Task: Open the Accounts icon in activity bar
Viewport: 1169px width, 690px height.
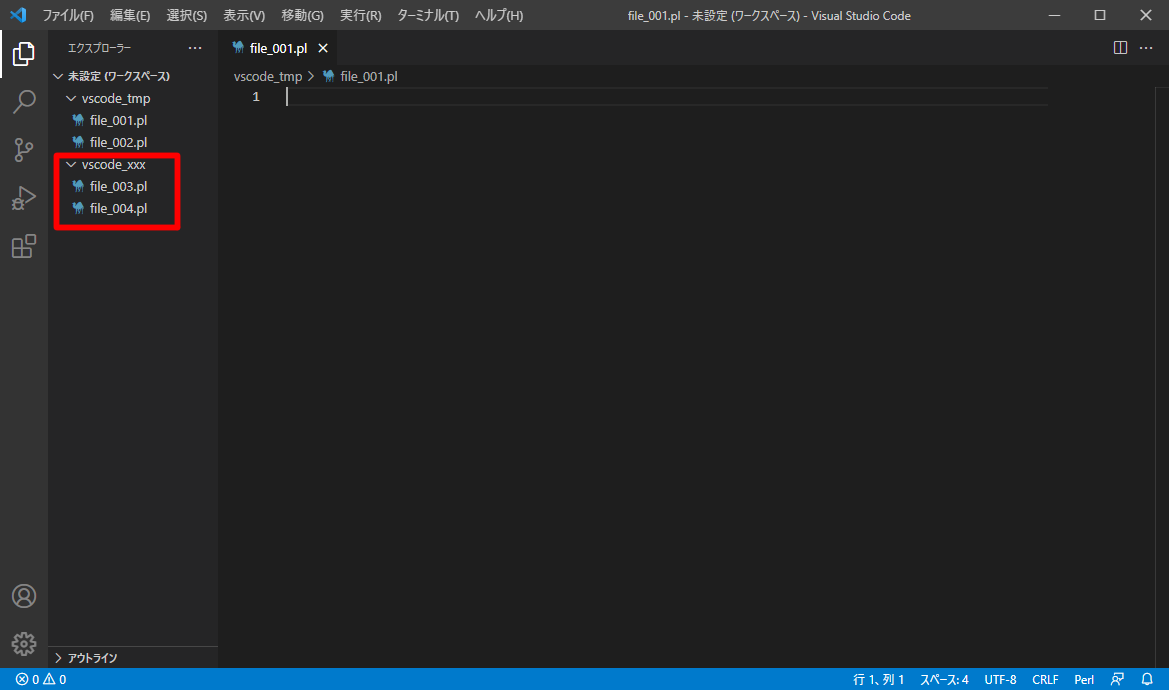Action: pos(24,596)
